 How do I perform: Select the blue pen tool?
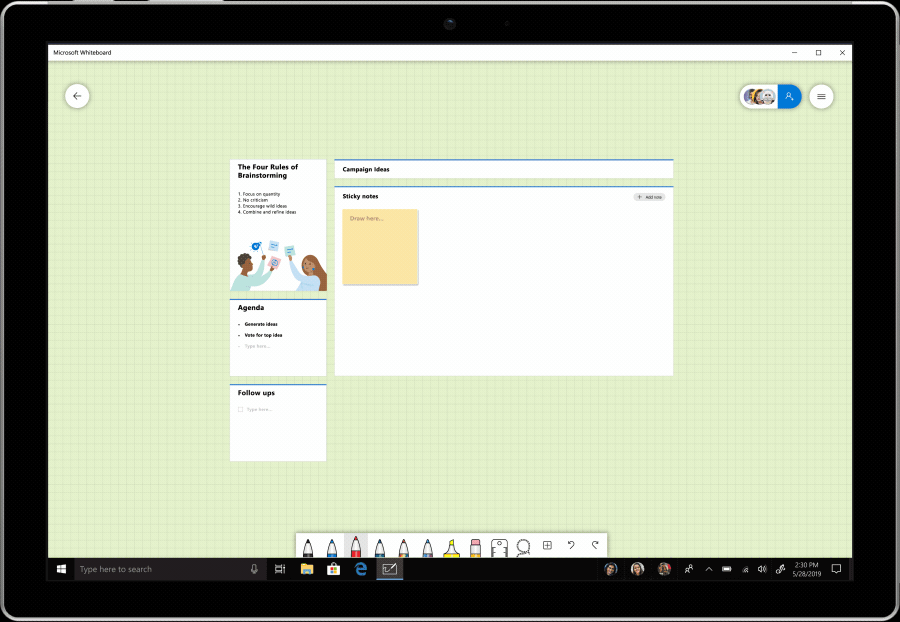(333, 545)
